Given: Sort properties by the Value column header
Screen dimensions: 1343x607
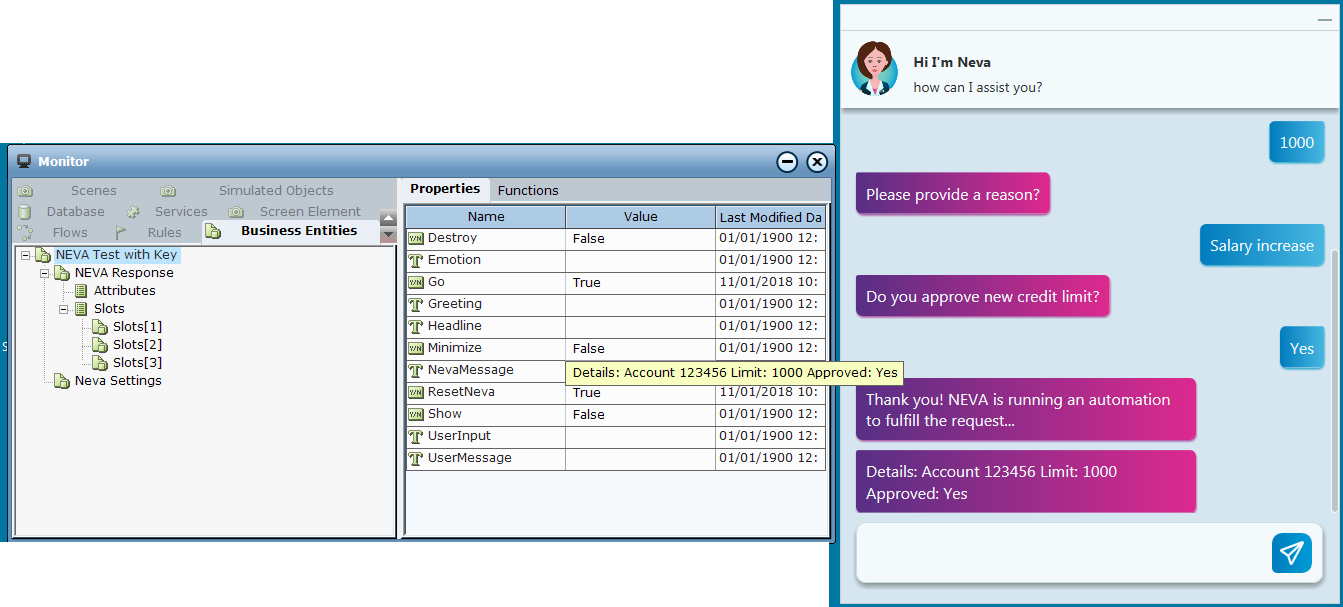Looking at the screenshot, I should click(x=640, y=216).
